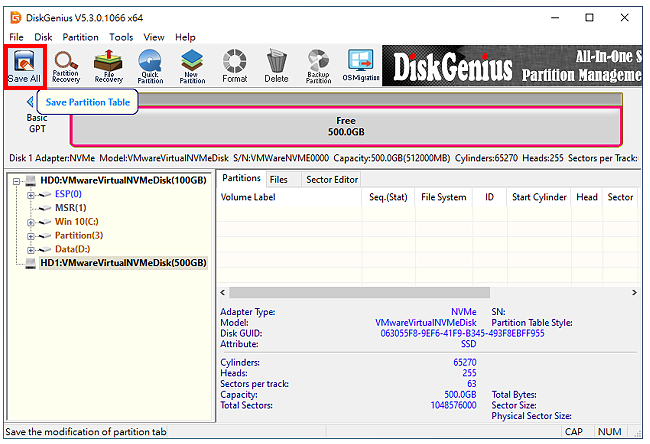Click model value VMwareVirtualNVMeDisk in details
Image resolution: width=650 pixels, height=444 pixels.
coord(426,323)
